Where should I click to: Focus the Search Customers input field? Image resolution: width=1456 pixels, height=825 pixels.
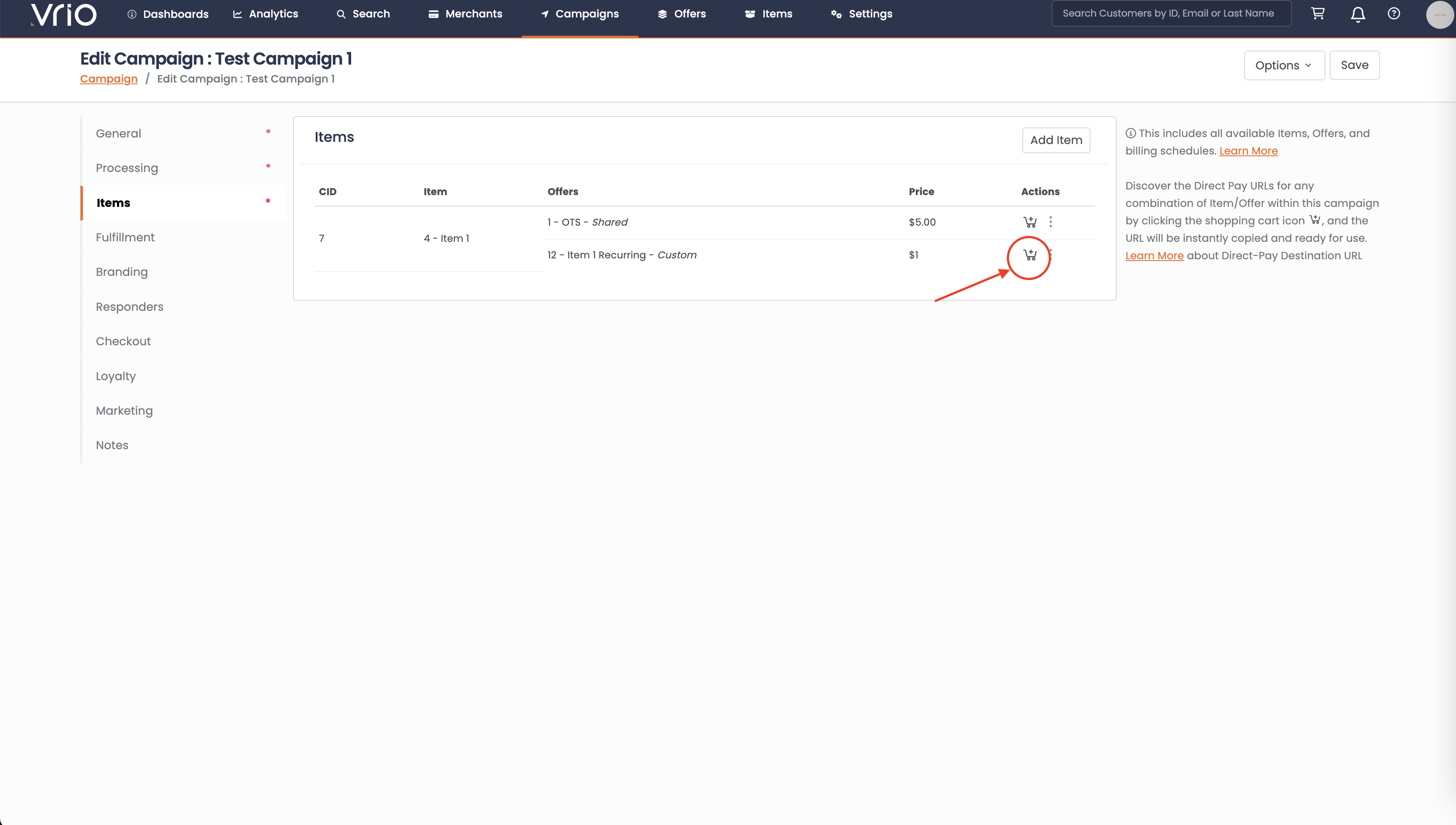1171,14
